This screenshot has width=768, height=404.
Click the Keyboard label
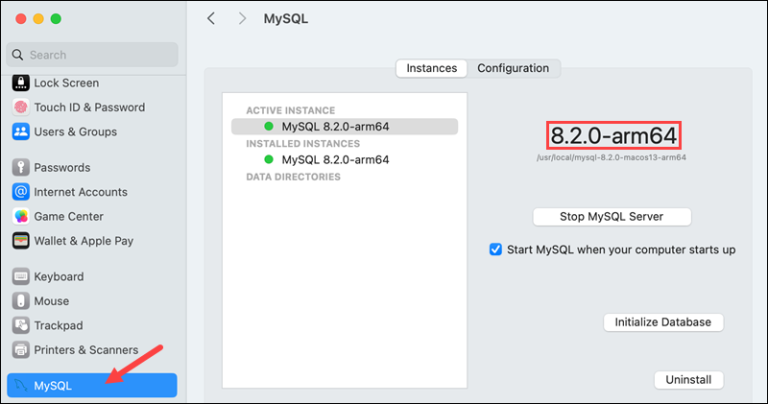click(x=59, y=277)
